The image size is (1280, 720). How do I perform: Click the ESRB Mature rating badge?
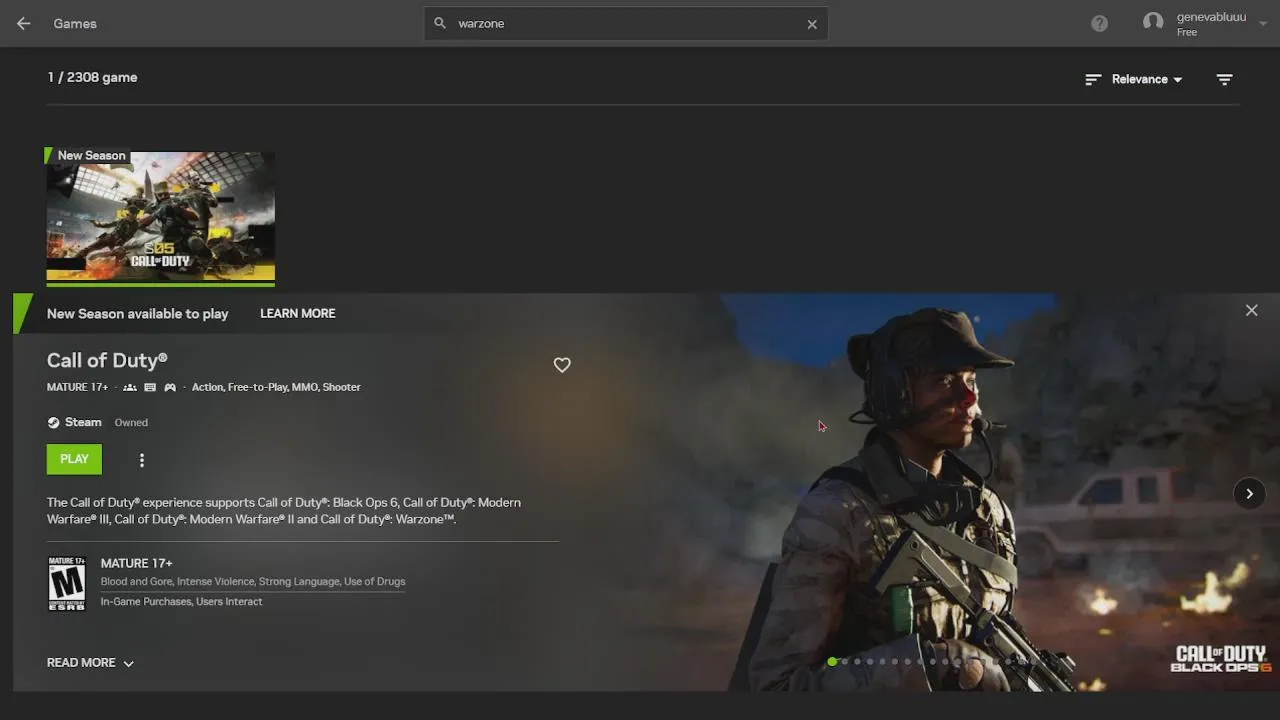point(67,583)
